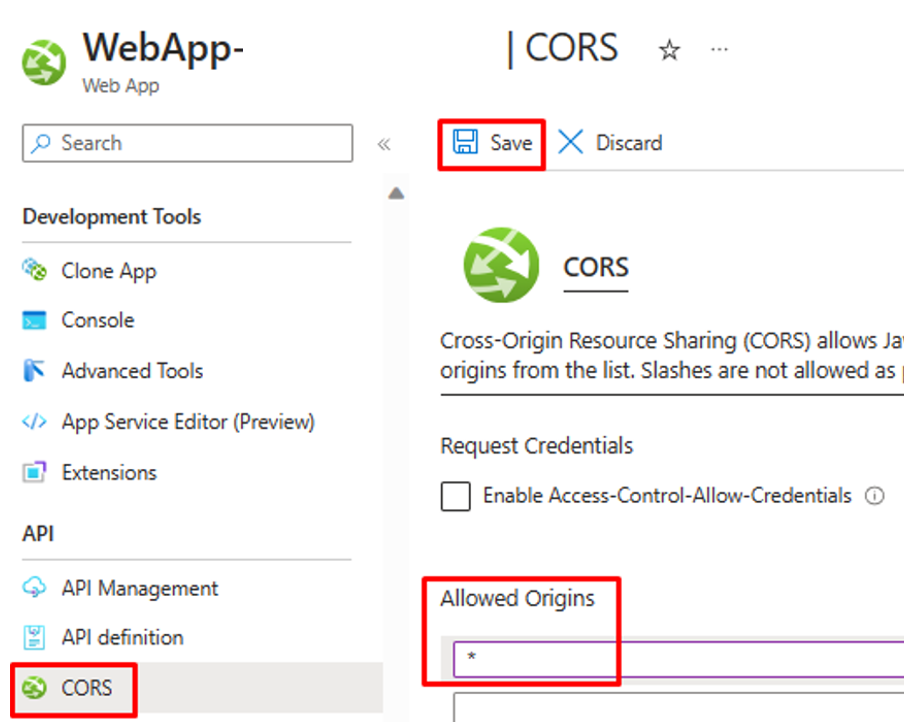Open the more options ellipsis menu
The width and height of the screenshot is (904, 722).
(719, 50)
